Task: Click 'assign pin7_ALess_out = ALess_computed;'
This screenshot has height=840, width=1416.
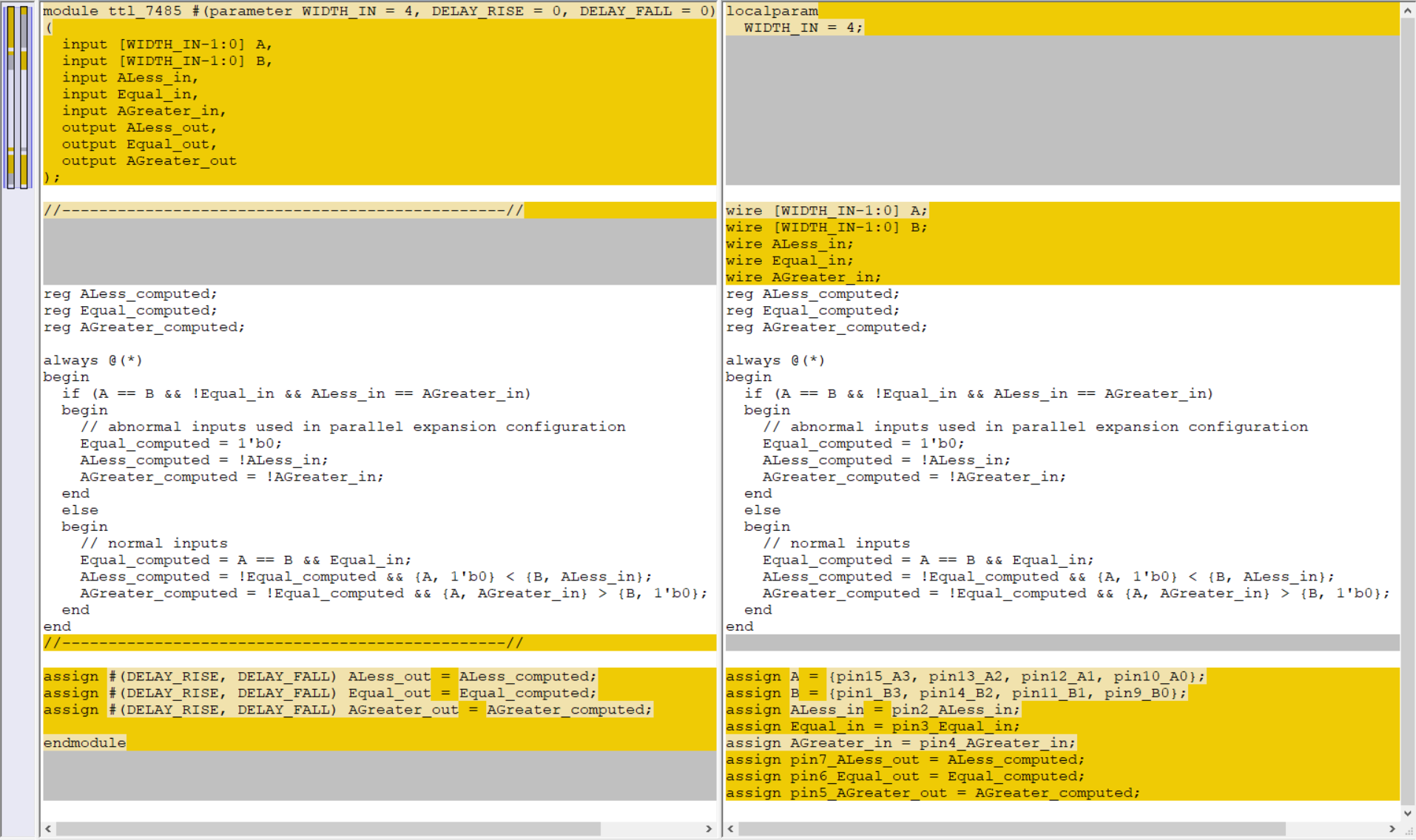Action: (x=906, y=759)
